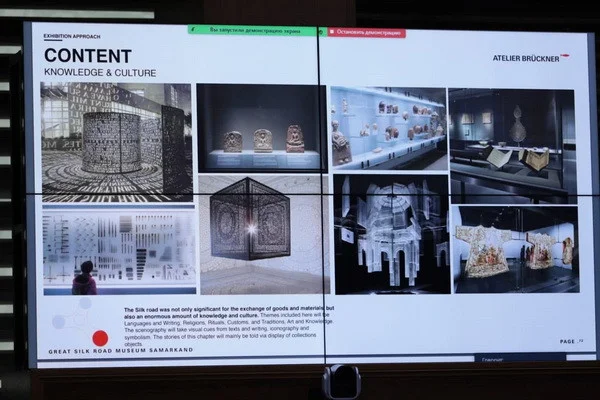Click the dark name label at bottom of screen
The width and height of the screenshot is (600, 400).
pos(520,358)
